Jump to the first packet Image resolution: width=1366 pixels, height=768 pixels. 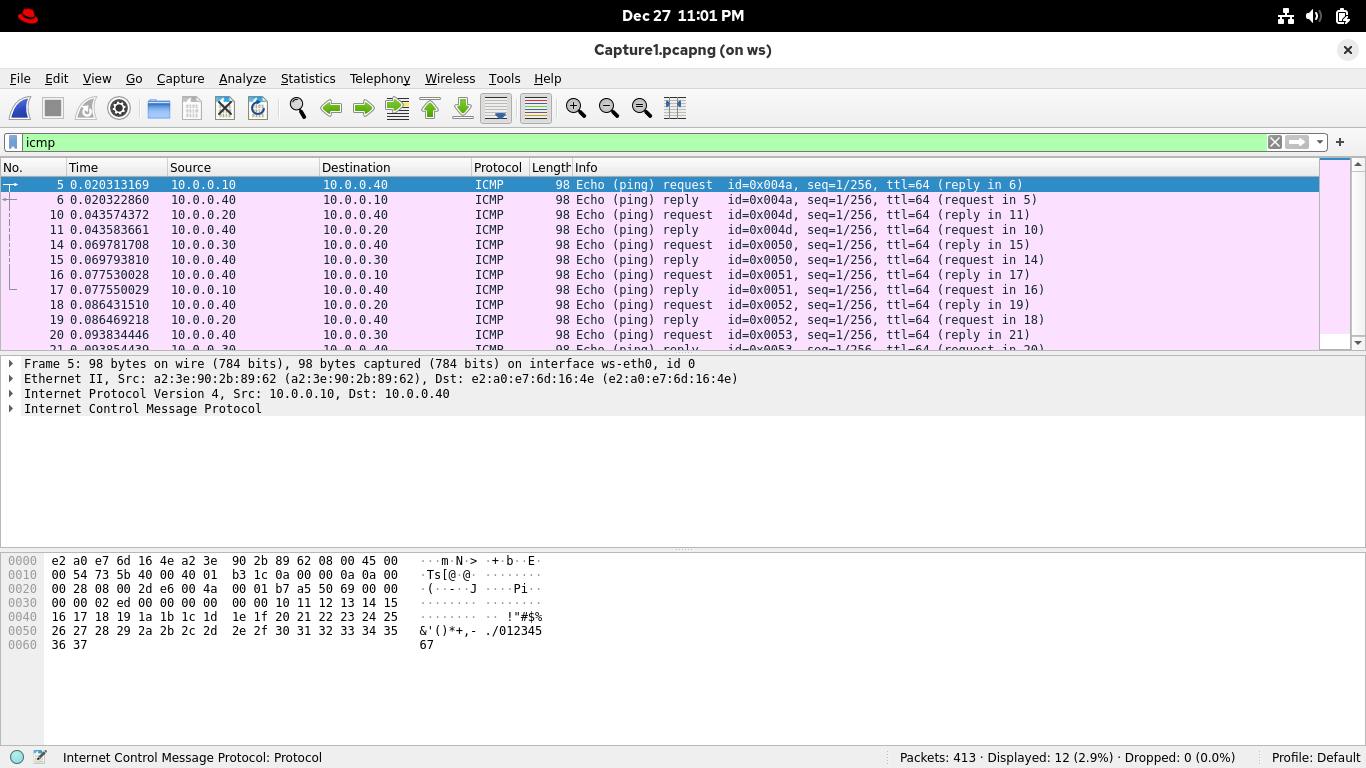(430, 108)
